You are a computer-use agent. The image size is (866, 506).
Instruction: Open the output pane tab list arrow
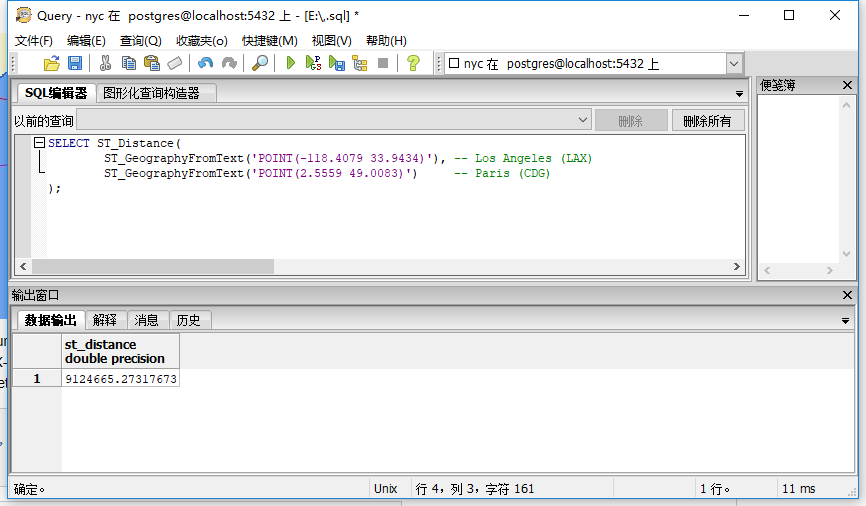(x=845, y=321)
